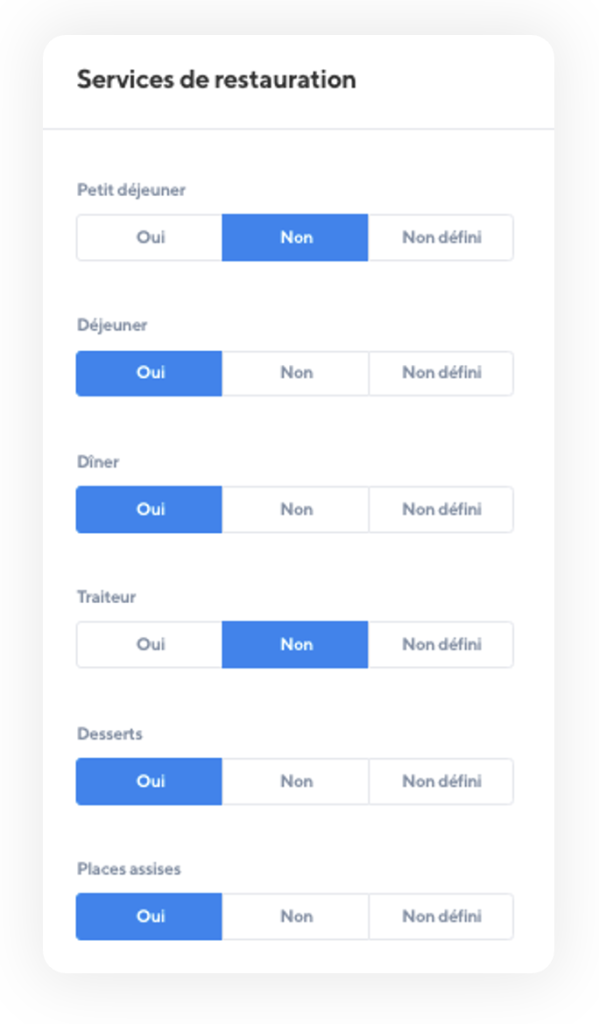The height and width of the screenshot is (1024, 599).
Task: Select Non for Petit déjeuner
Action: click(x=295, y=238)
